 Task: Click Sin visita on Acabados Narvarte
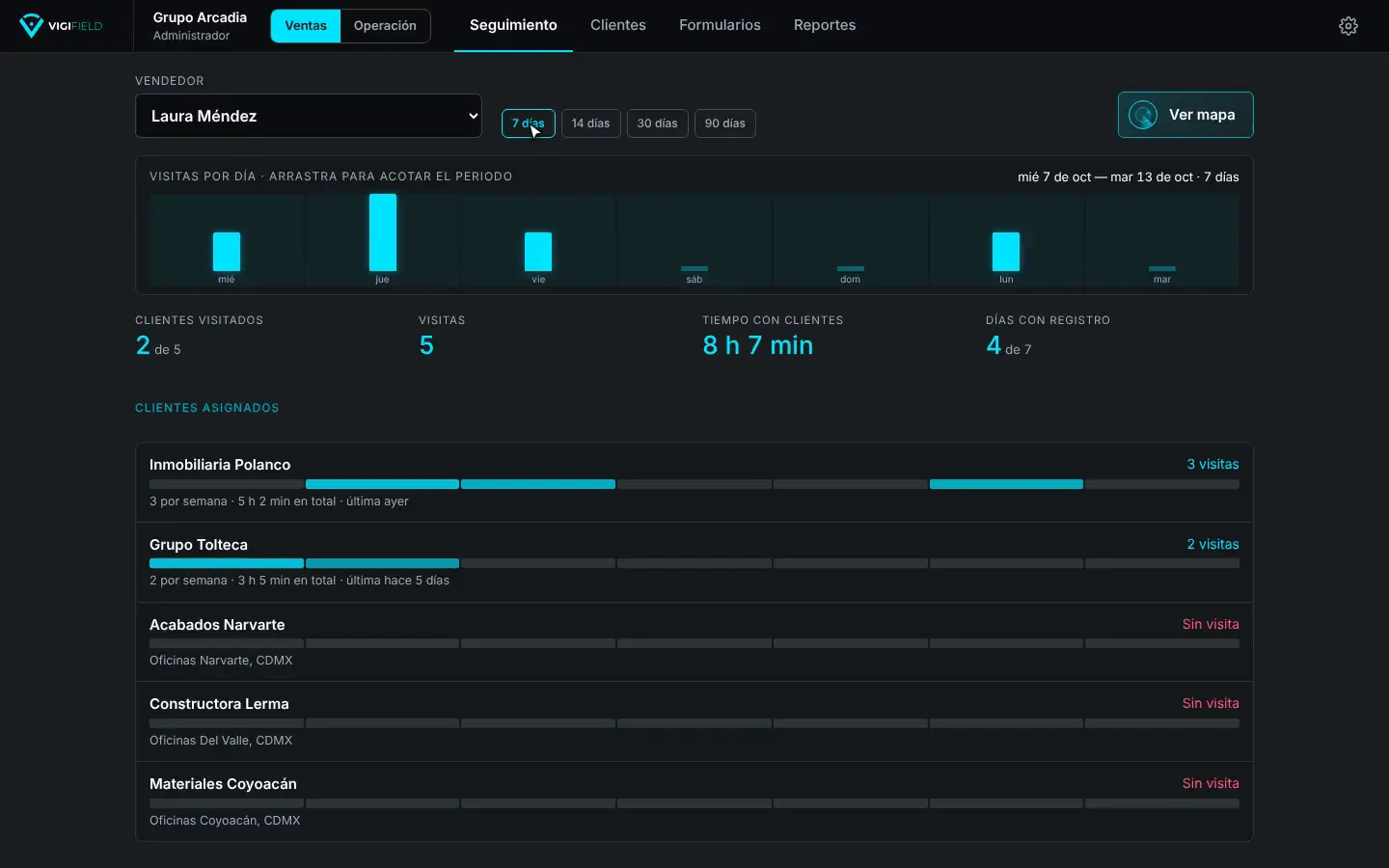[x=1211, y=624]
